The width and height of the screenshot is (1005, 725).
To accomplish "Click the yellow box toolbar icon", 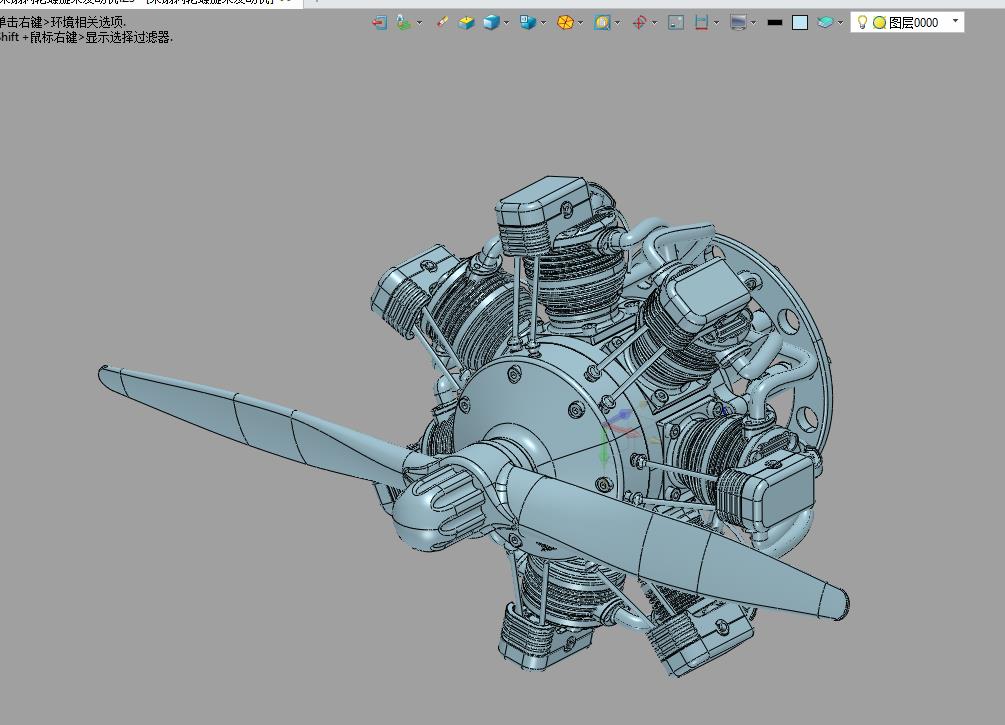I will coord(466,23).
